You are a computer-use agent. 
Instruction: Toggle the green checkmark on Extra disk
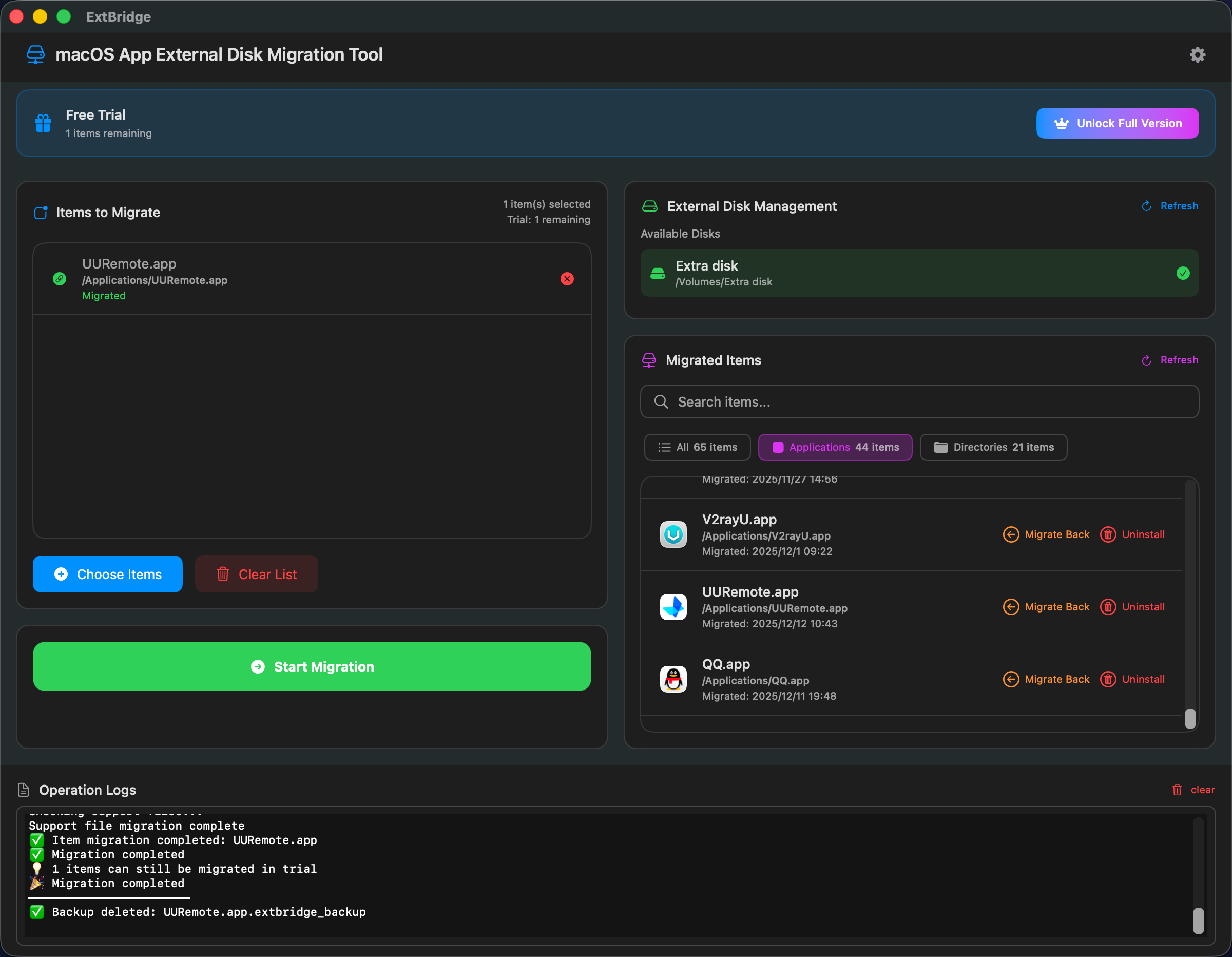[x=1183, y=273]
